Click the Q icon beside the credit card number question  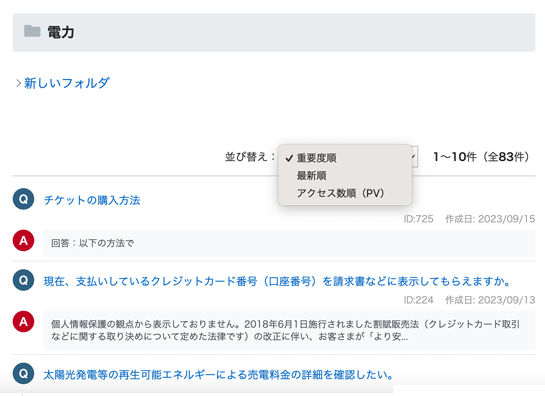click(23, 280)
